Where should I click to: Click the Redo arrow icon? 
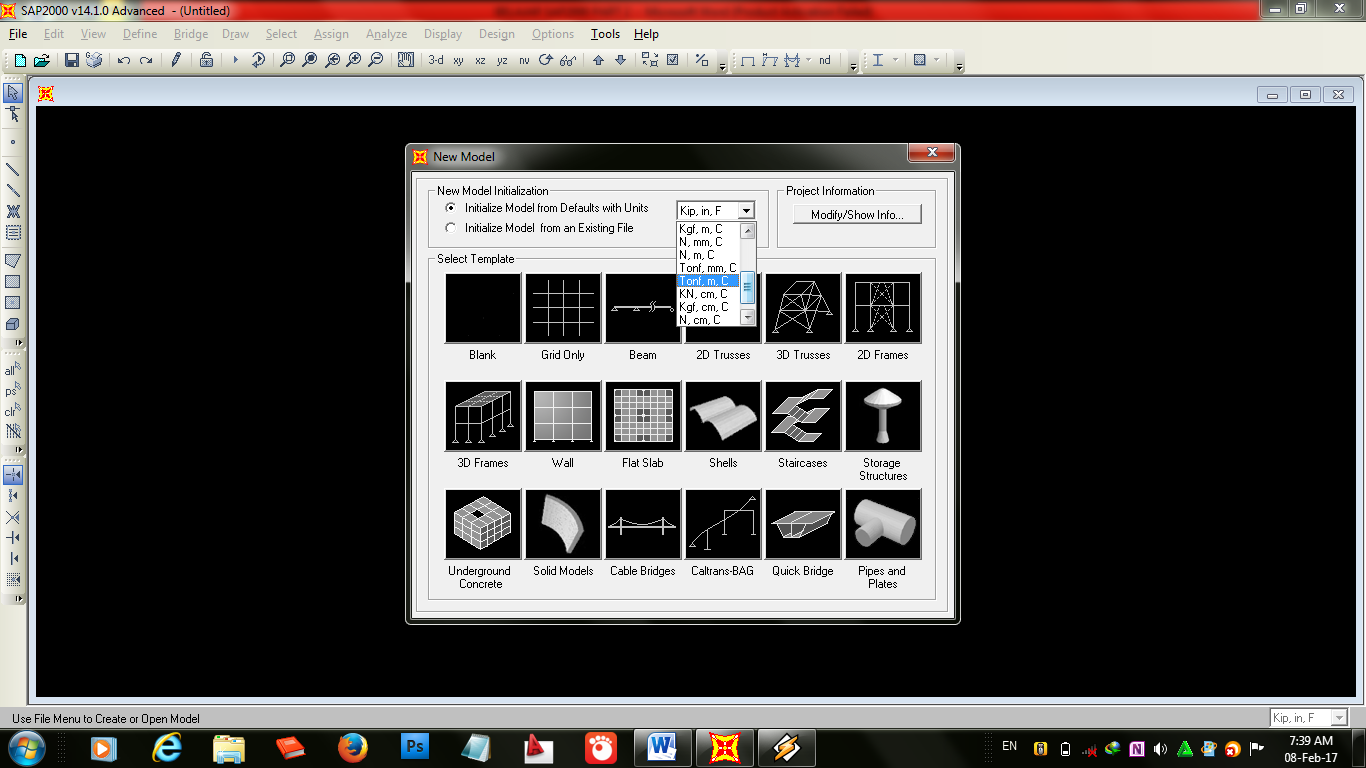[x=146, y=60]
